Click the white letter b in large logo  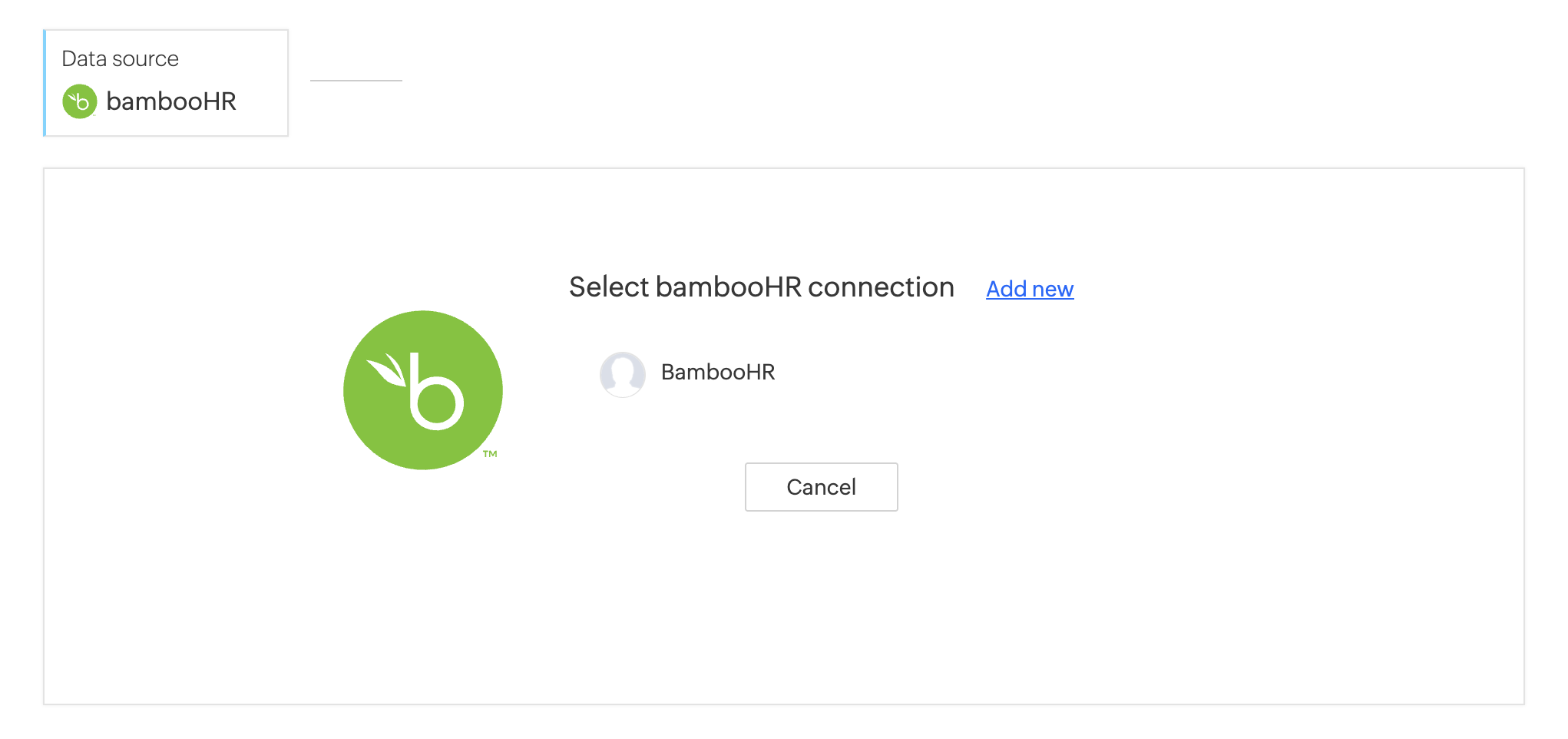click(x=436, y=391)
